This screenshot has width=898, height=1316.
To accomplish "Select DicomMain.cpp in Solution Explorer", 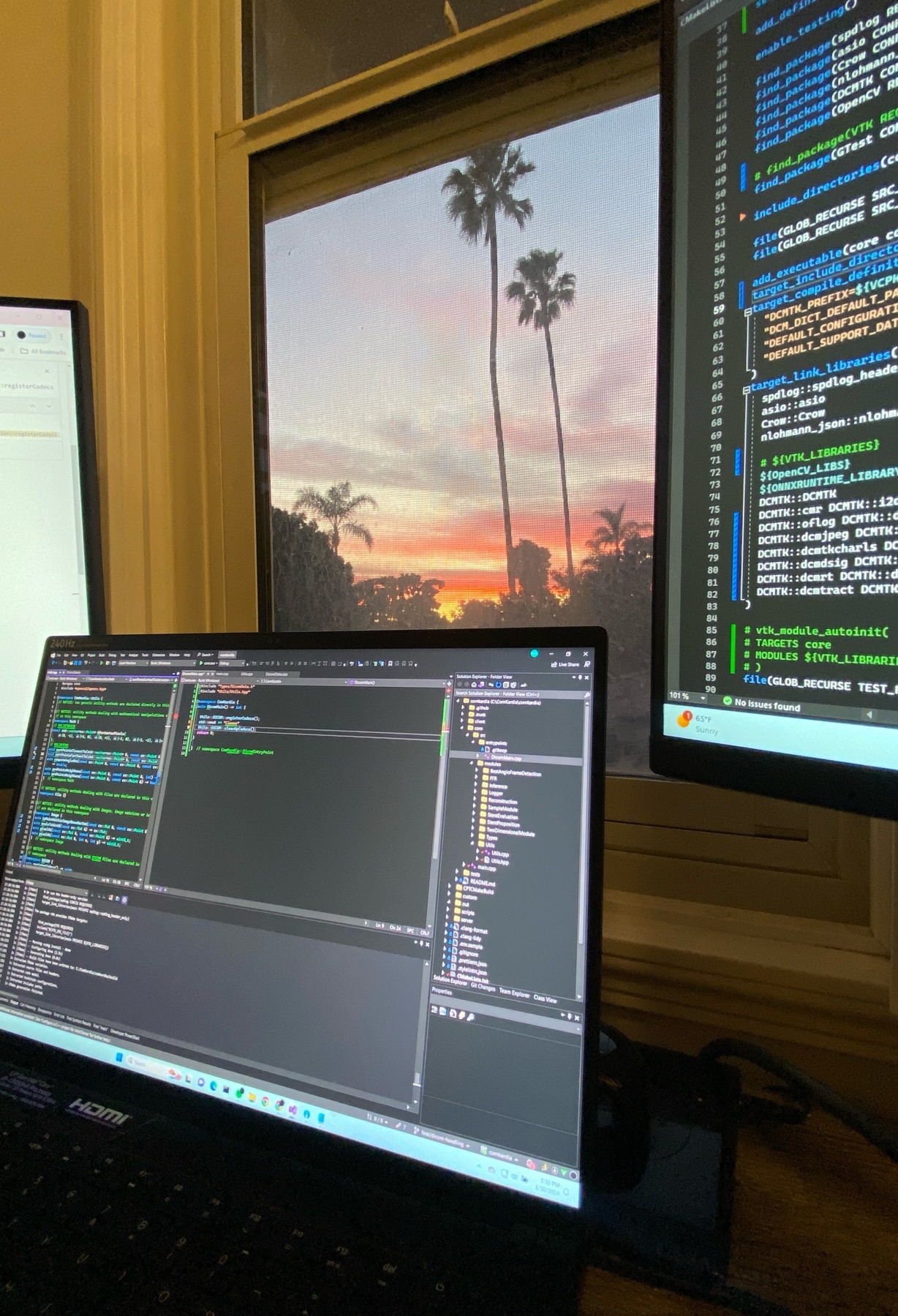I will point(506,757).
